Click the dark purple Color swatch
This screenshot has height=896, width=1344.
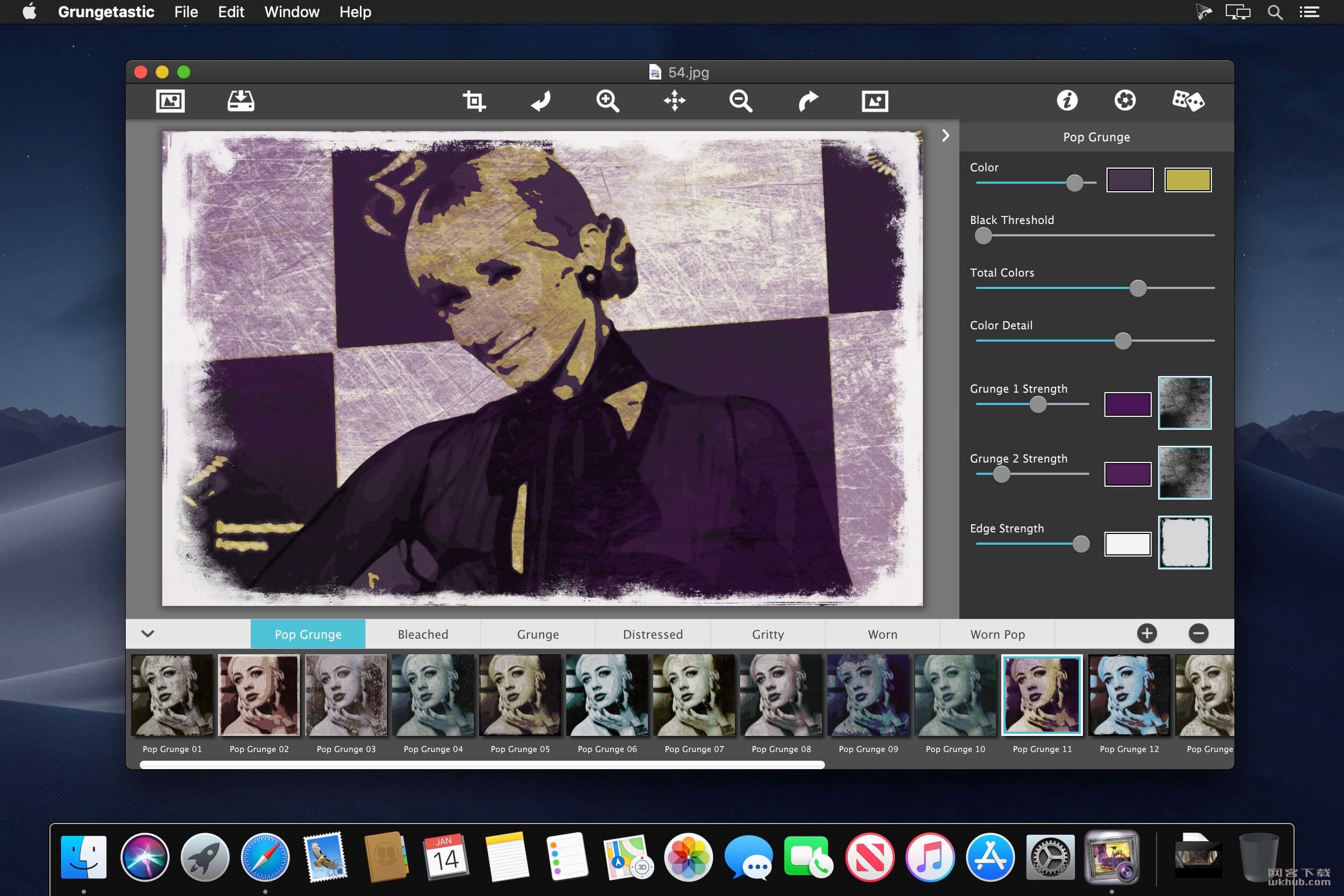[x=1129, y=180]
